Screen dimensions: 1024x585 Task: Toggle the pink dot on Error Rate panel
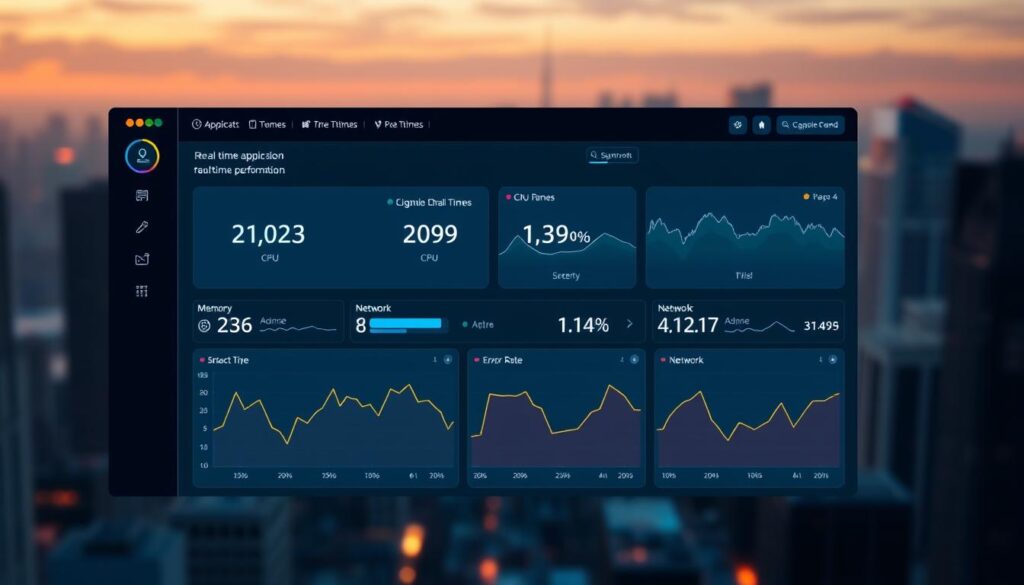(x=476, y=360)
